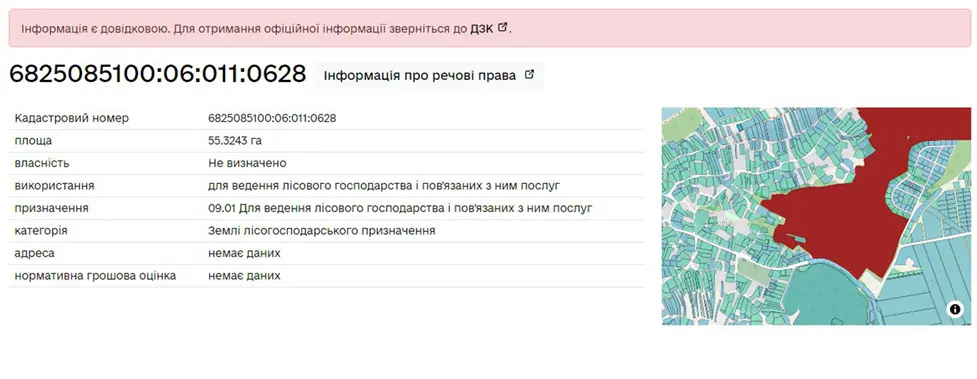This screenshot has height=379, width=977.
Task: Click the власність value Не визначено
Action: [x=247, y=163]
